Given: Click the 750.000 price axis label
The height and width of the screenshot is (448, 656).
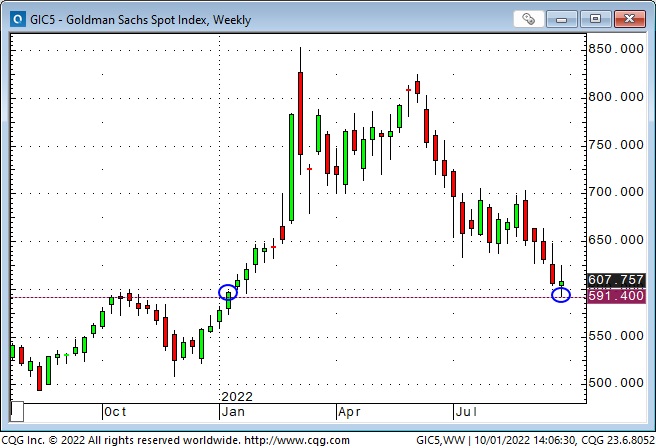Looking at the screenshot, I should pos(616,145).
